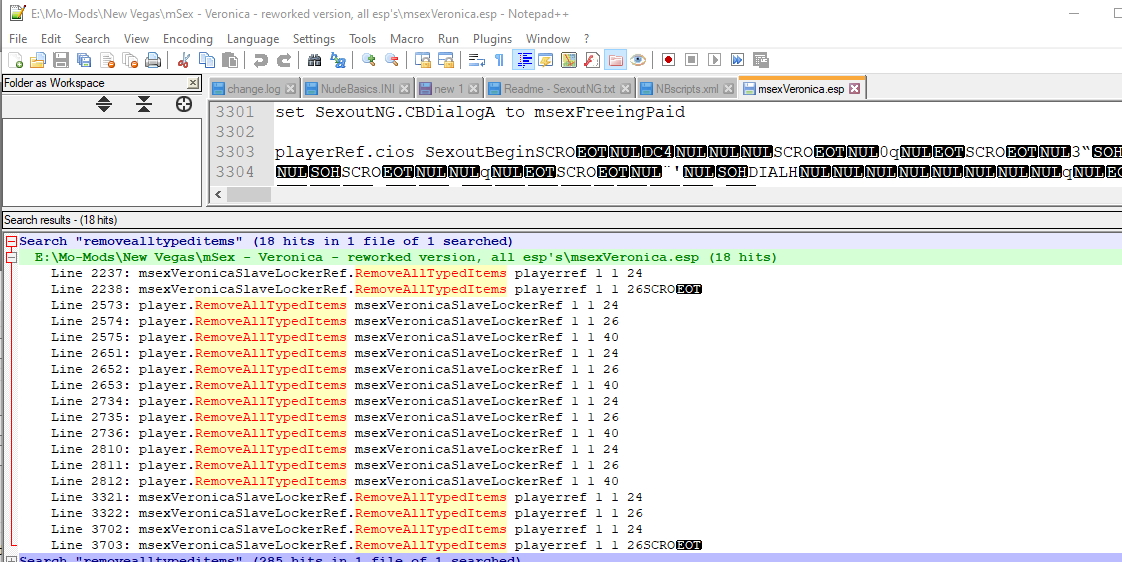The image size is (1122, 562).
Task: Click the editor horizontal scrollbar thumb
Action: pyautogui.click(x=247, y=195)
